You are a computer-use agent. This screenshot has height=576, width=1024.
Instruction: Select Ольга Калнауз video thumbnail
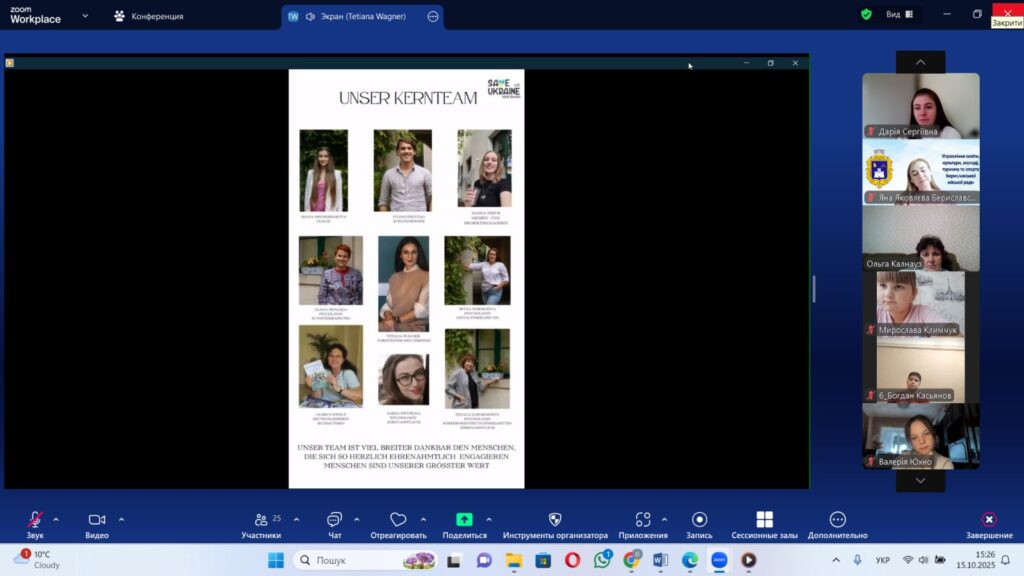pos(921,239)
